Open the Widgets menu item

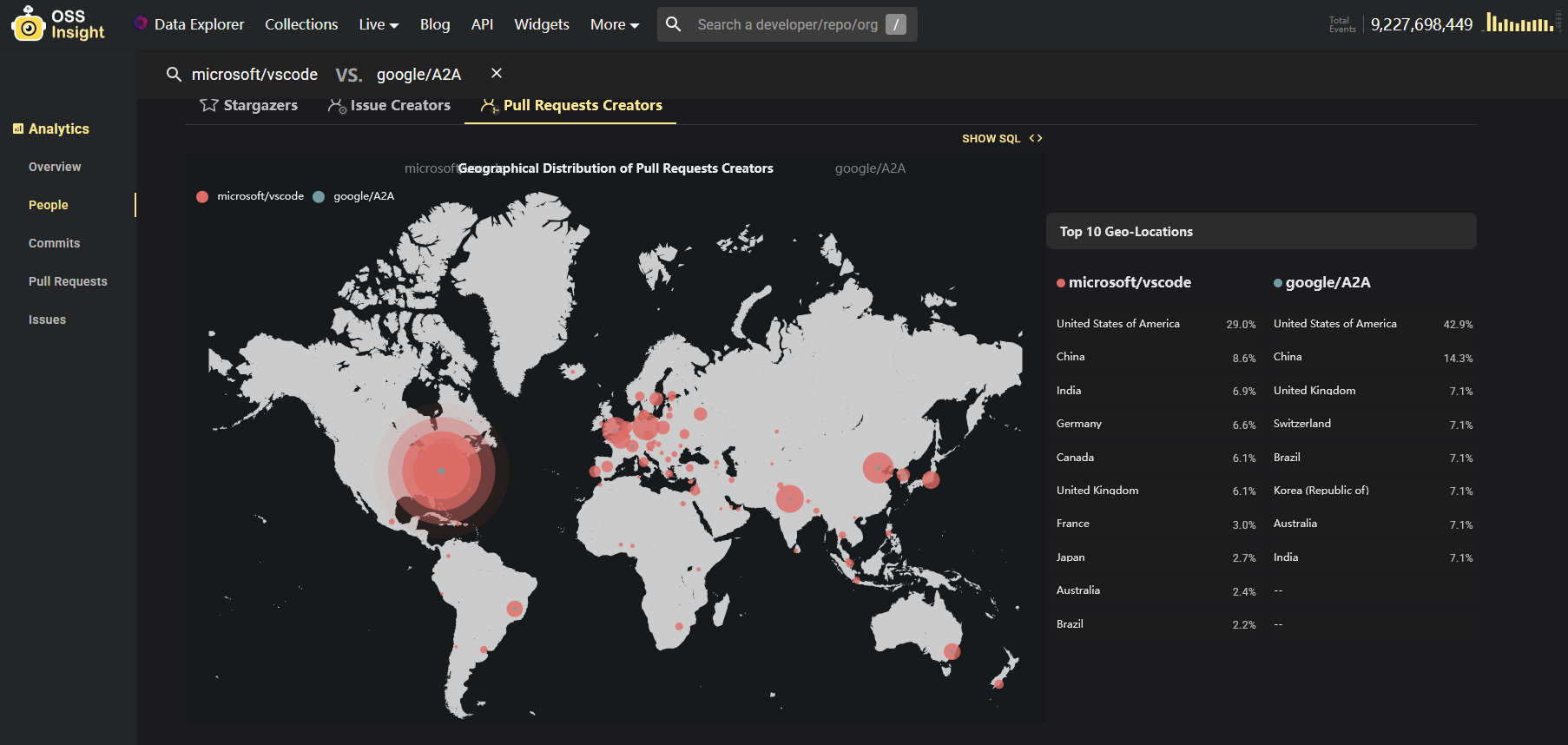542,24
